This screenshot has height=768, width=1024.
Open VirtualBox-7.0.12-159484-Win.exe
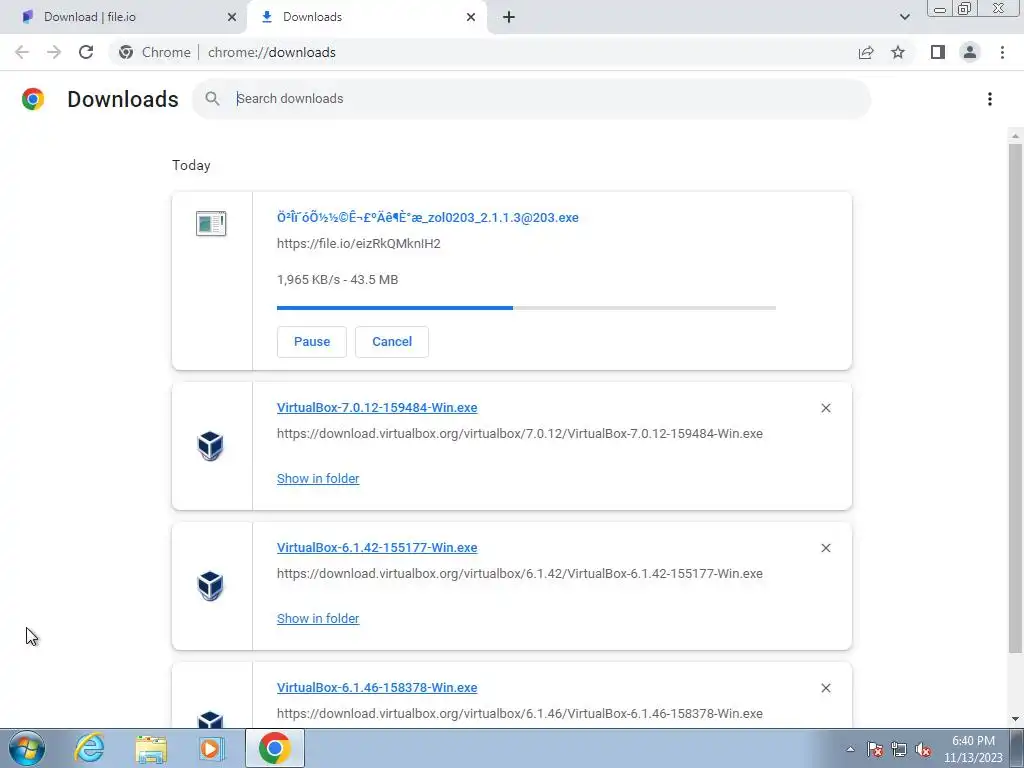tap(377, 408)
